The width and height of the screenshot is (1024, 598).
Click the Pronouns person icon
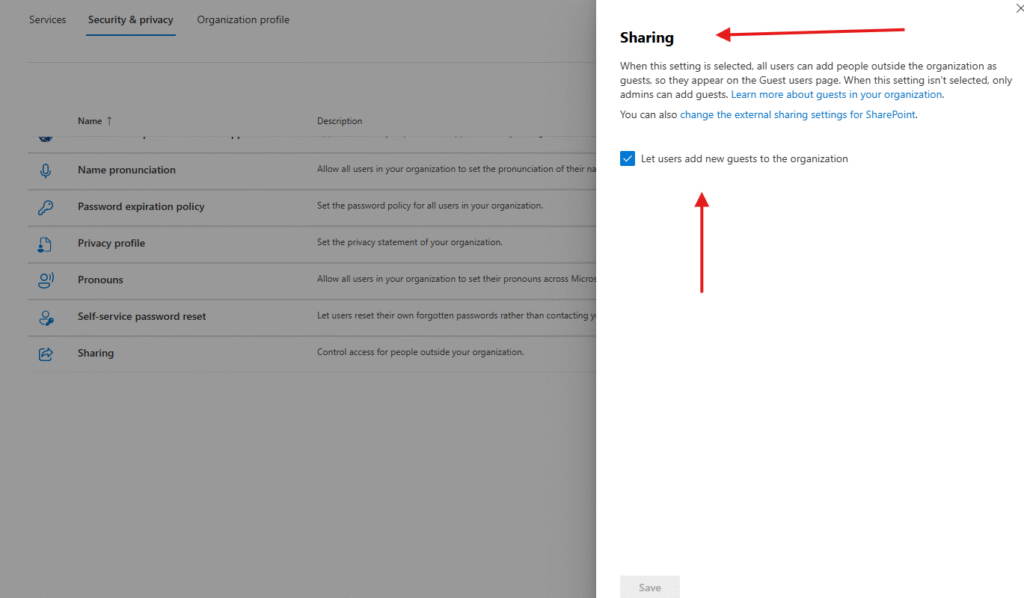click(46, 280)
